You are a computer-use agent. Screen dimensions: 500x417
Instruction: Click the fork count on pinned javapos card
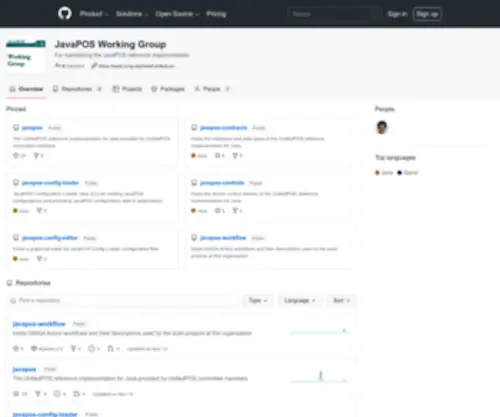(39, 156)
